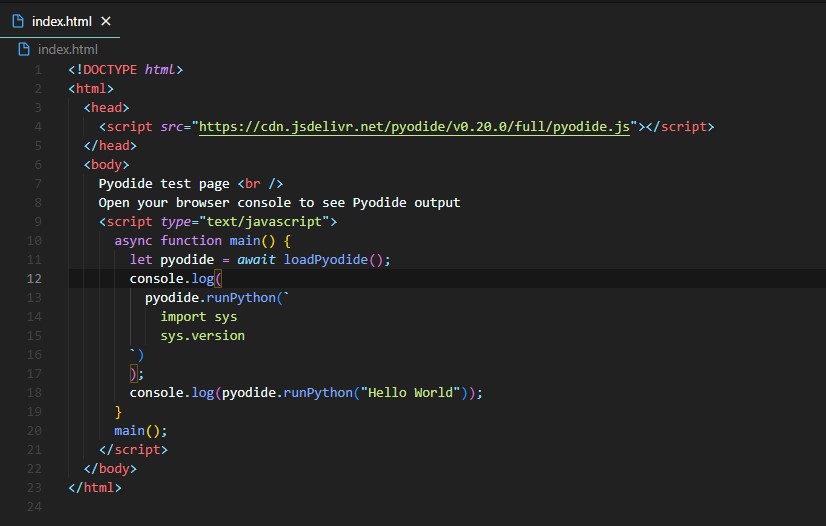Click the closing html tag on line 23

coord(95,488)
